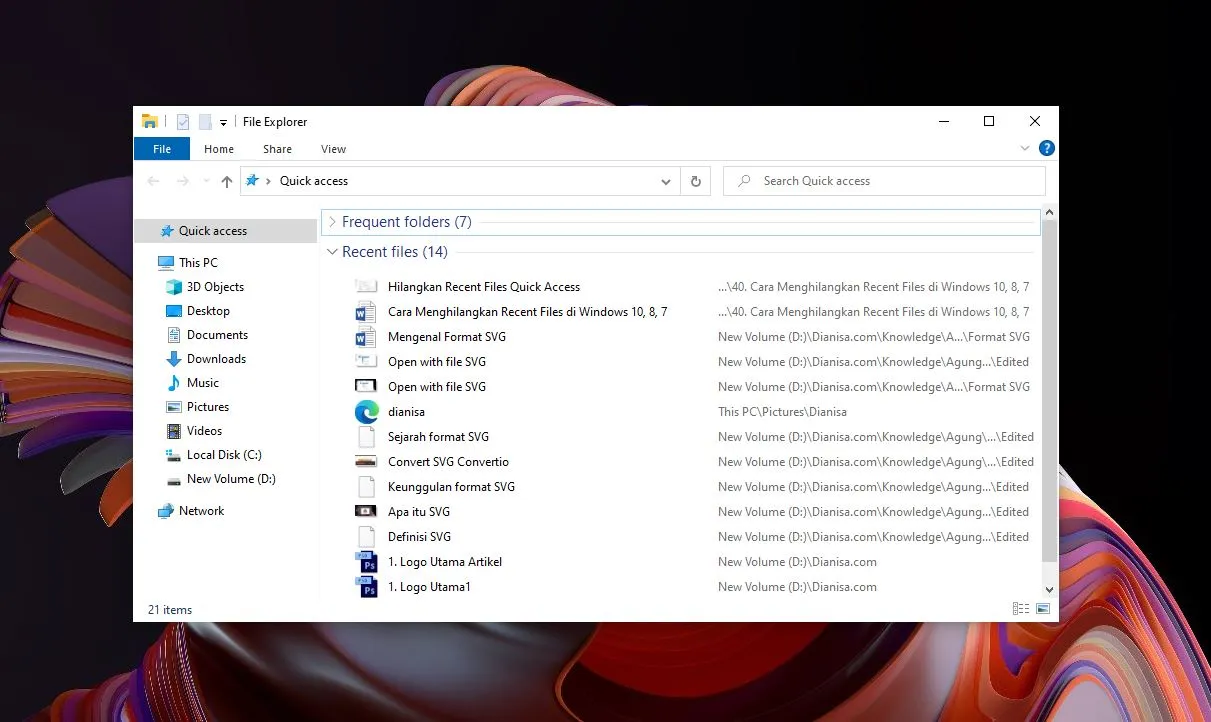Switch to large icons view in status bar
This screenshot has height=722, width=1211.
[x=1043, y=609]
